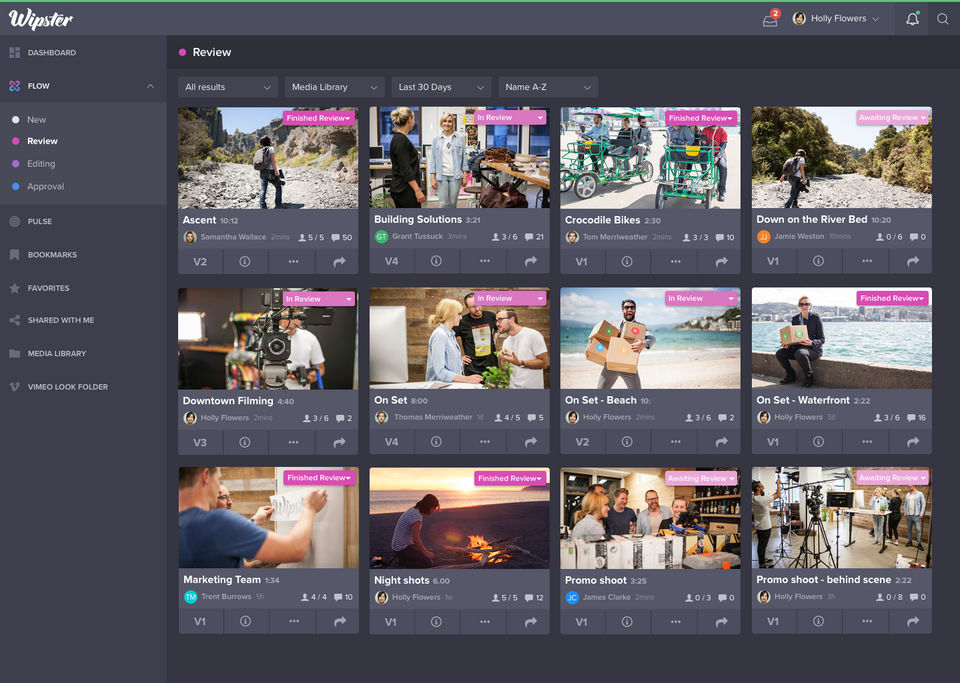The image size is (960, 683).
Task: Share Promo shoot - behind scene
Action: (x=913, y=621)
